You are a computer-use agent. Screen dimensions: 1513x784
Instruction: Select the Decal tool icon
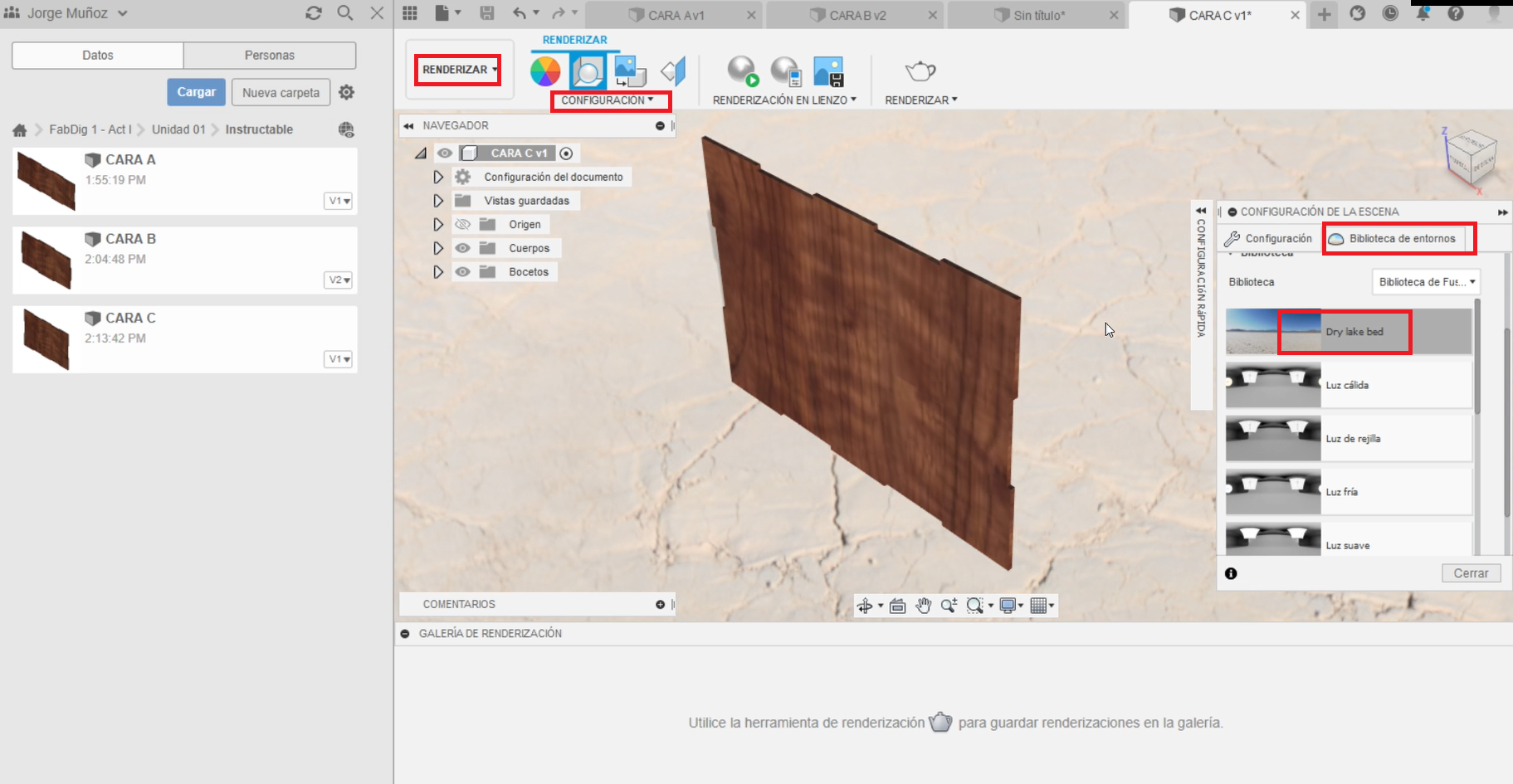pos(630,71)
